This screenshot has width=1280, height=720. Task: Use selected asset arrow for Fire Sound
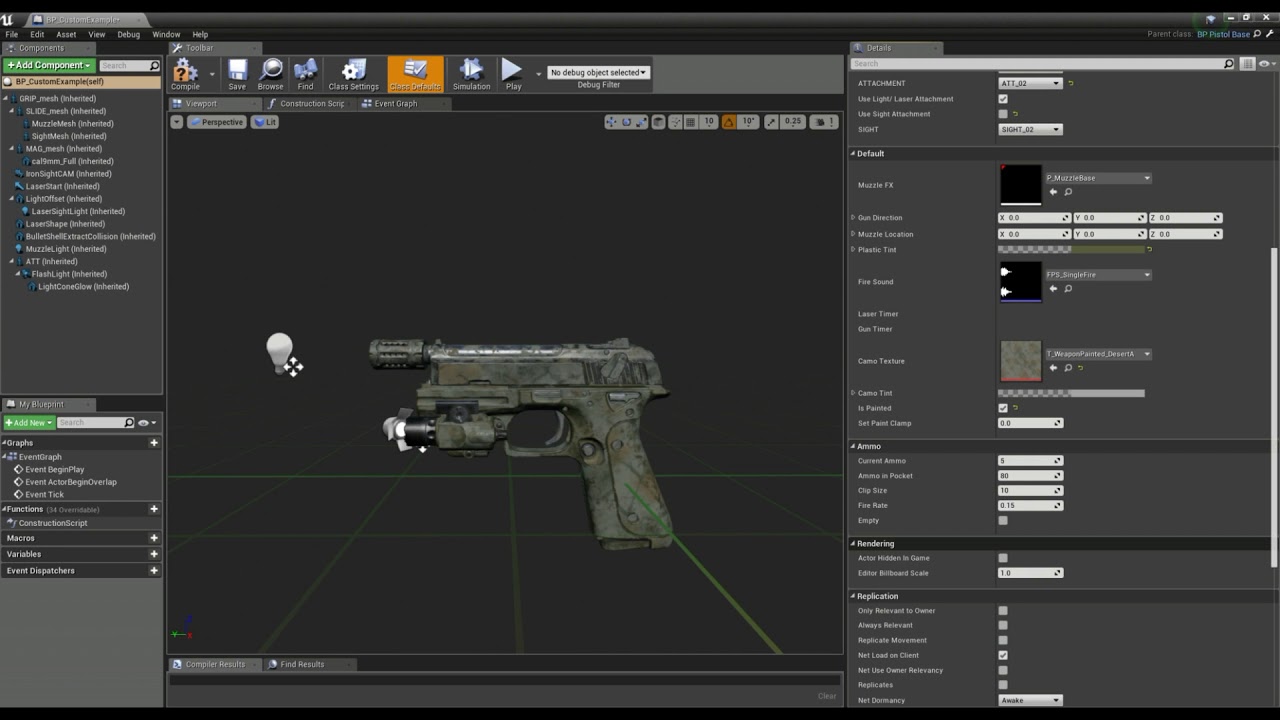point(1053,289)
